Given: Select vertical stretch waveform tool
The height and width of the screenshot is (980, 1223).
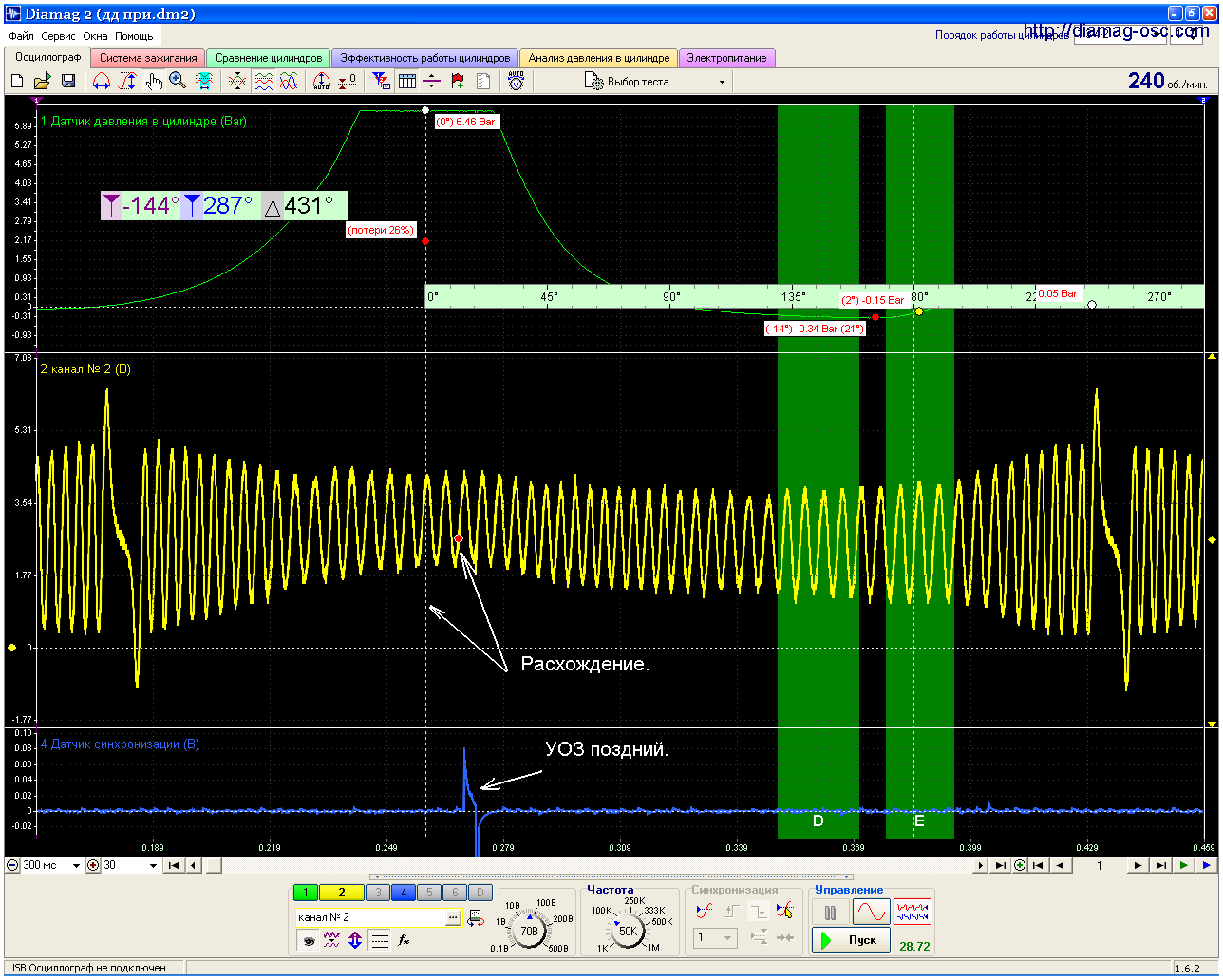Looking at the screenshot, I should (x=127, y=82).
